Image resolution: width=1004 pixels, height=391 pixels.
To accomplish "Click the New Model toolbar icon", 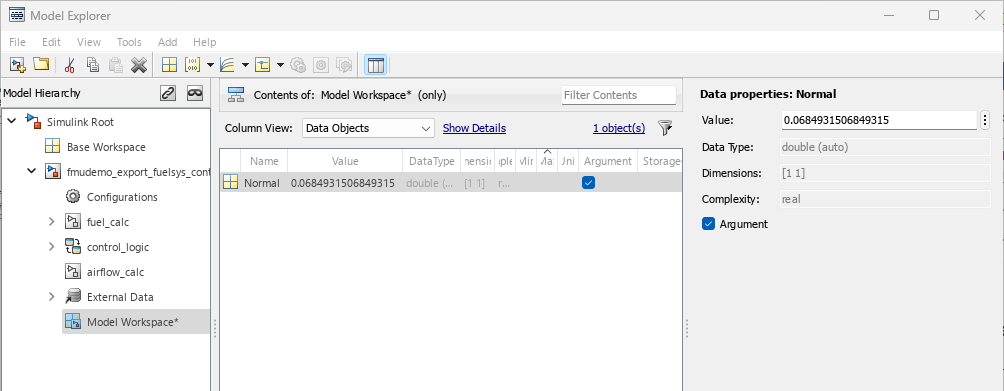I will [x=18, y=64].
